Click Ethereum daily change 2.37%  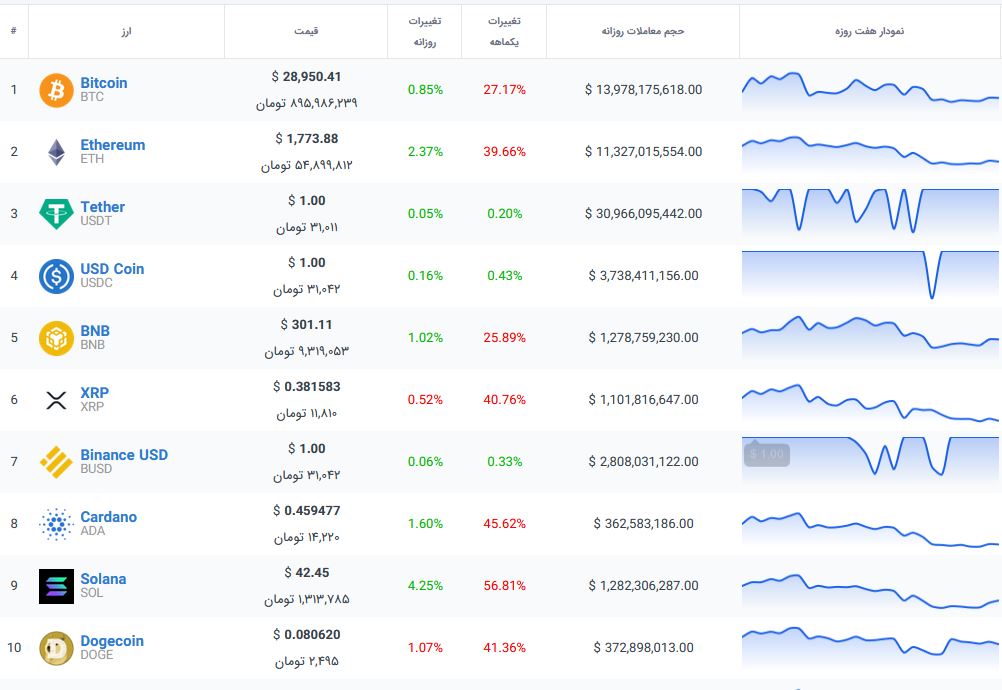[x=425, y=151]
